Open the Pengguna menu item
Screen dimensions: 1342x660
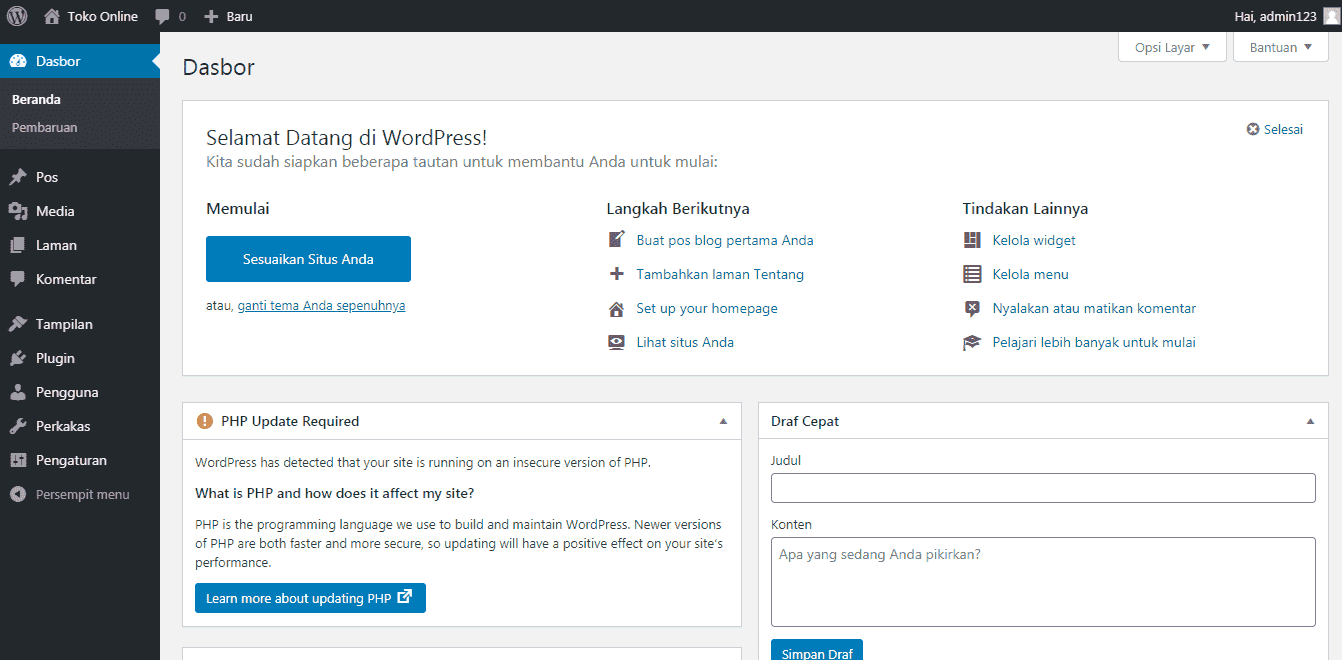click(x=67, y=392)
